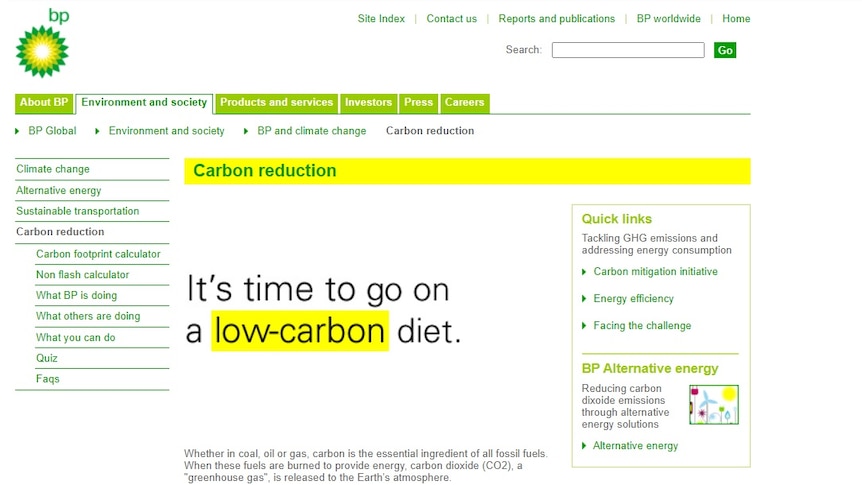Image resolution: width=862 pixels, height=485 pixels.
Task: Open the Carbon footprint calculator
Action: click(x=98, y=254)
